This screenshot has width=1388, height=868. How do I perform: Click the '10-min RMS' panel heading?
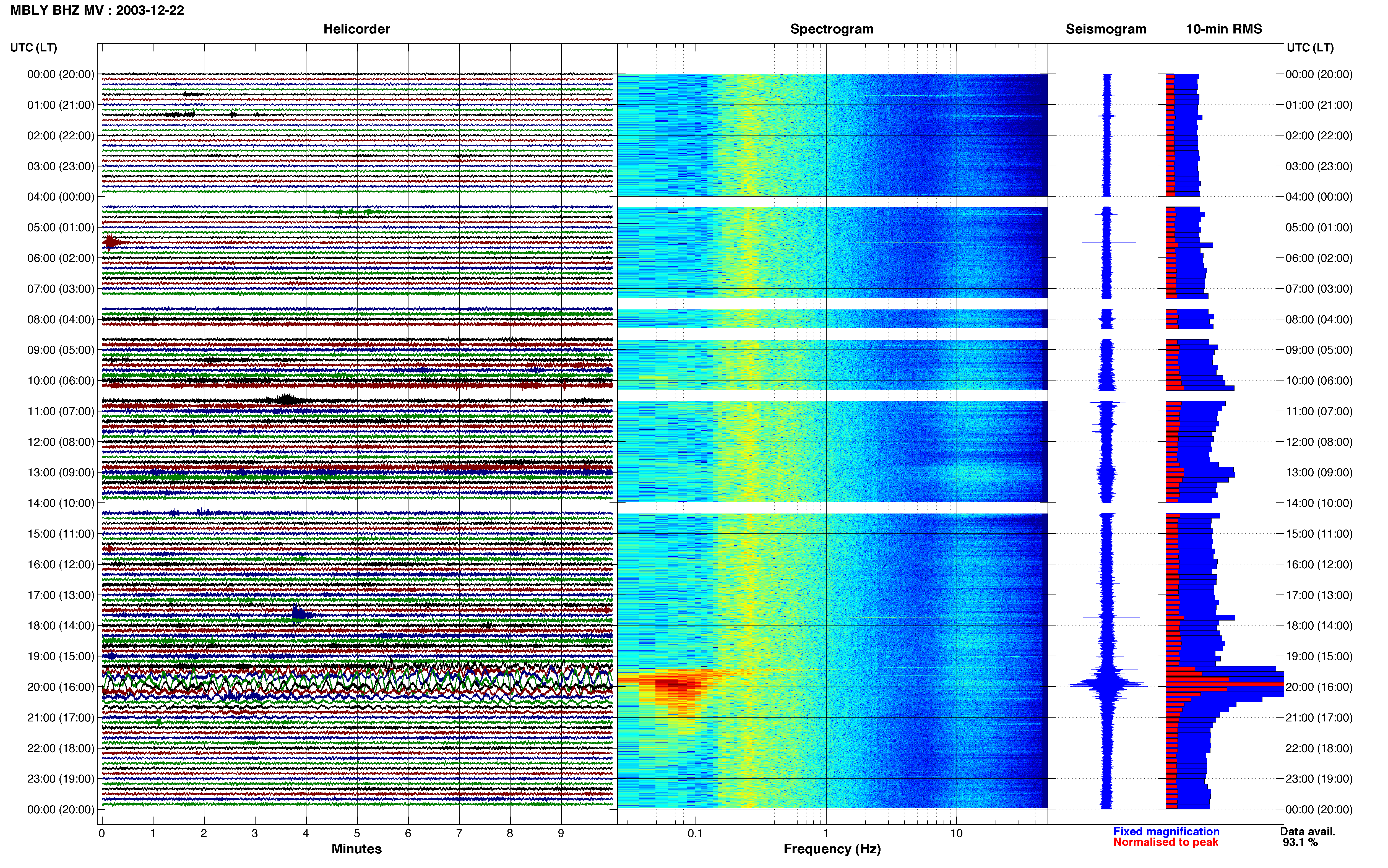point(1224,29)
